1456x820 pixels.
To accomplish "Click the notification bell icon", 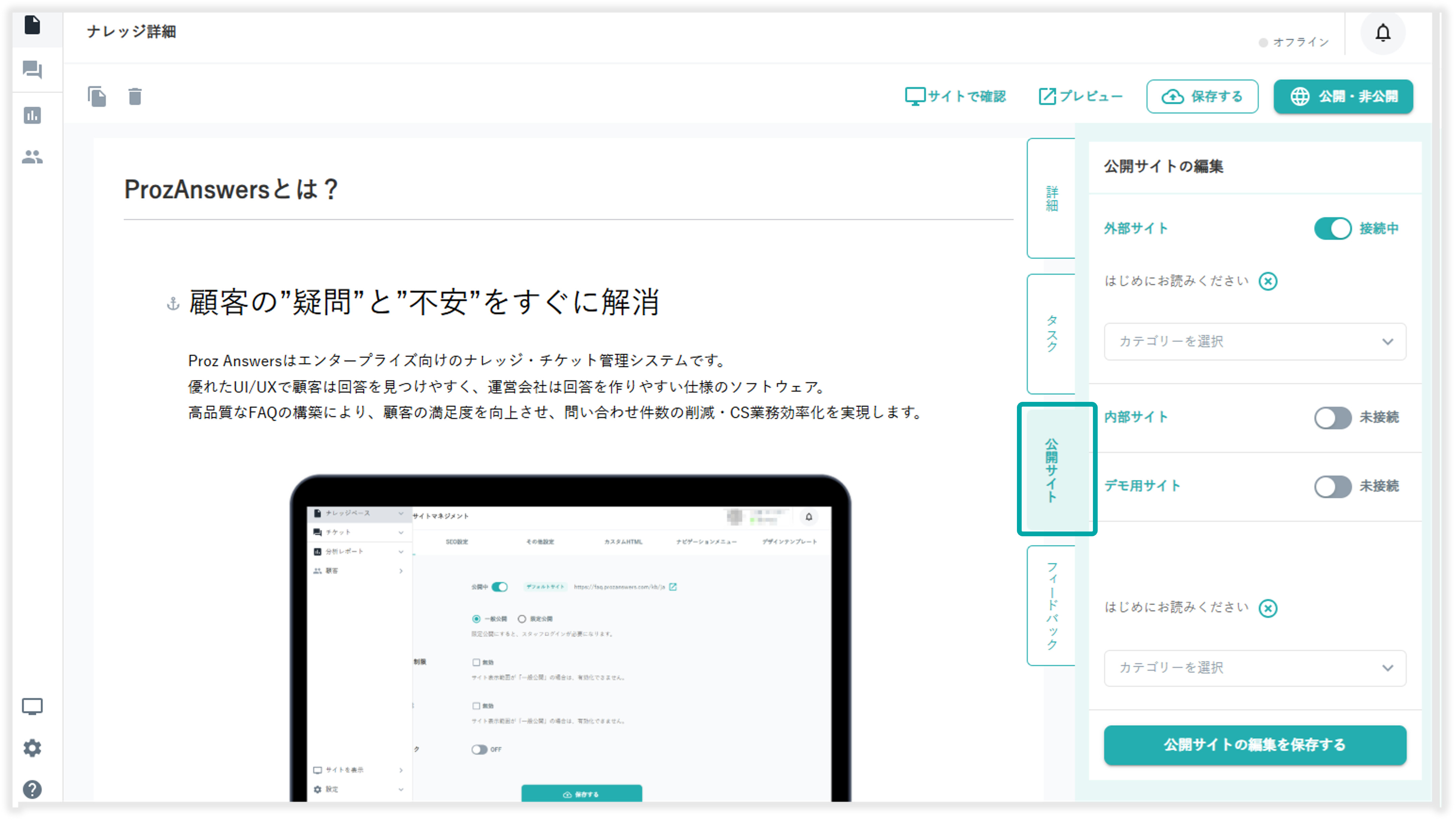I will (x=1382, y=33).
